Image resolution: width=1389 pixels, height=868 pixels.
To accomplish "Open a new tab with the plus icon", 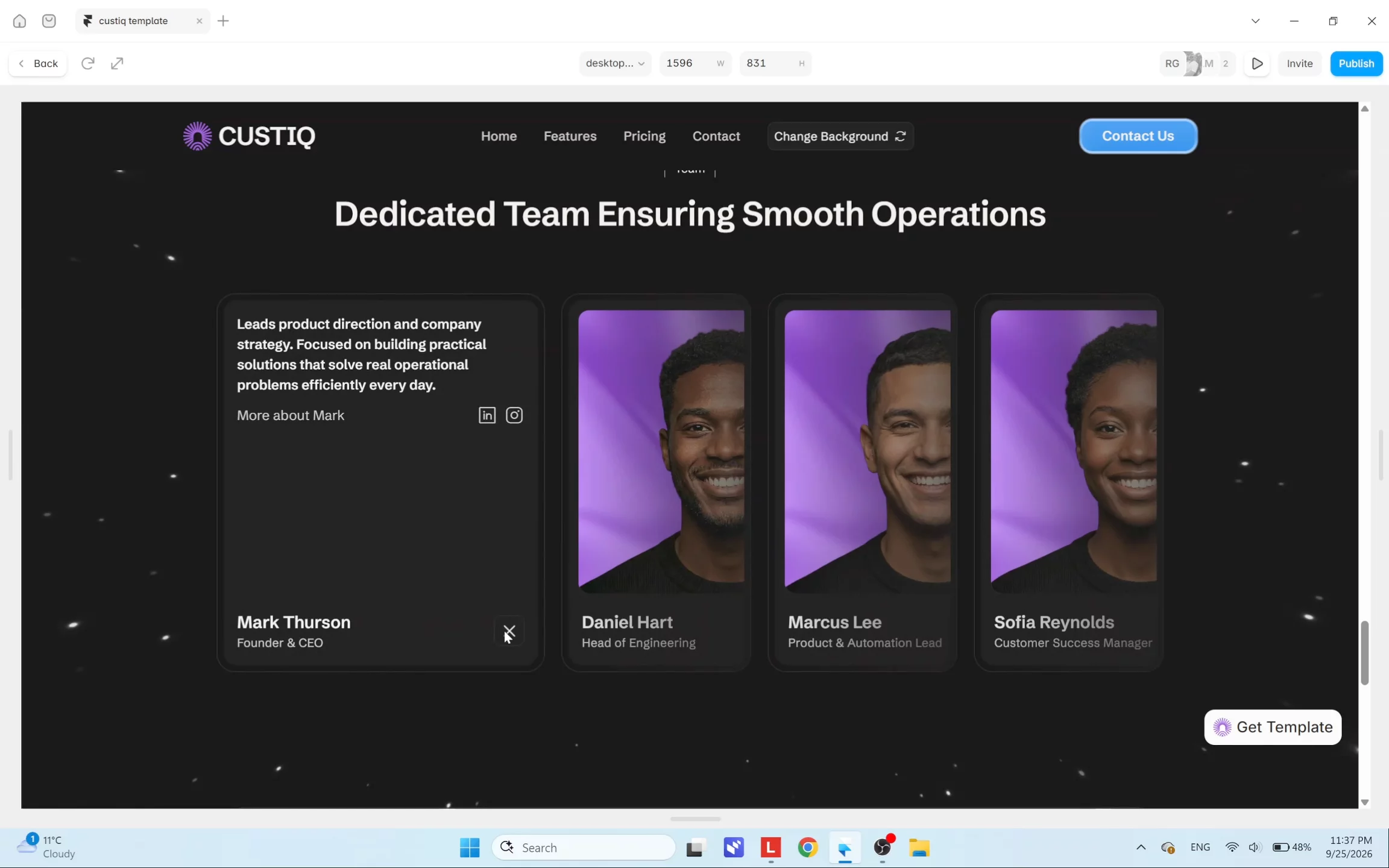I will coord(223,21).
